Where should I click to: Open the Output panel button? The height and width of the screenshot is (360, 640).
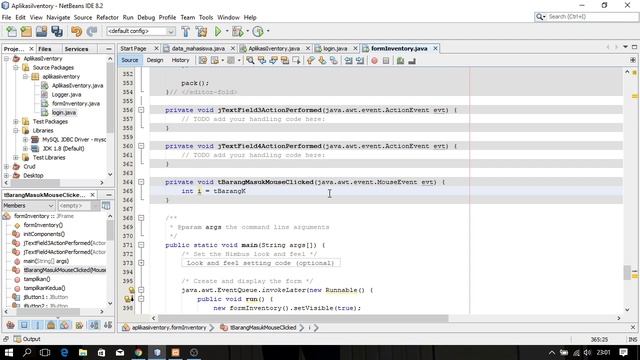click(27, 339)
